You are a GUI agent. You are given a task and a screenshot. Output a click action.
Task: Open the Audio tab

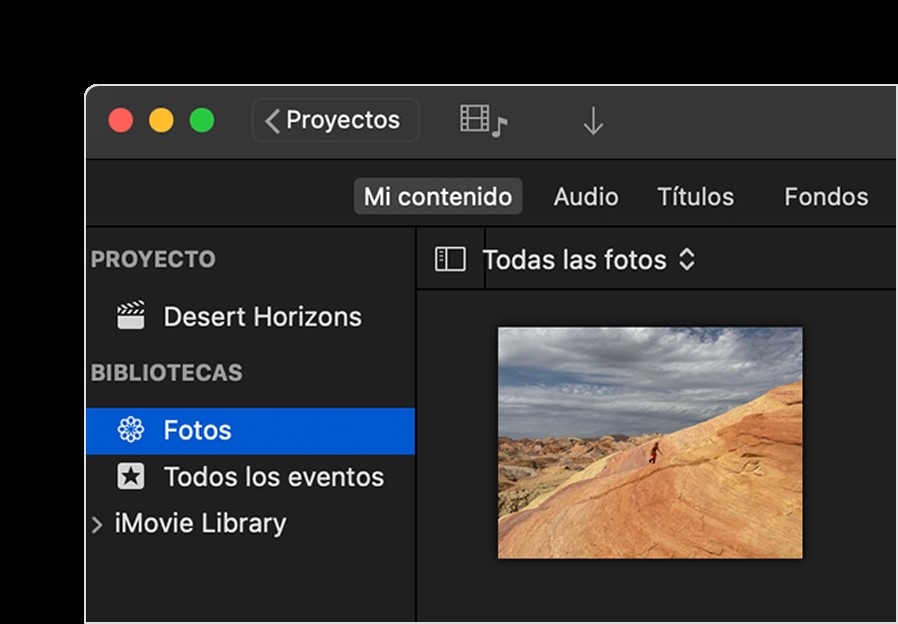click(585, 196)
